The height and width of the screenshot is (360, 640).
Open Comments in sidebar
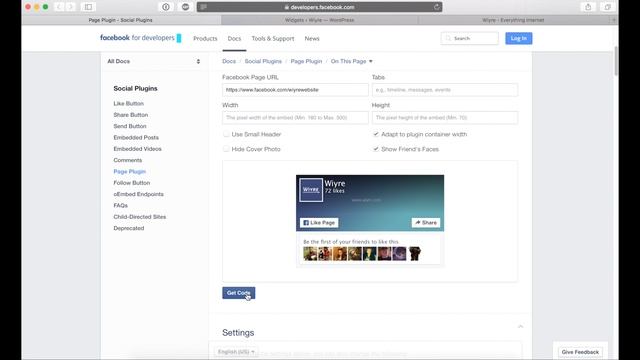[x=128, y=160]
